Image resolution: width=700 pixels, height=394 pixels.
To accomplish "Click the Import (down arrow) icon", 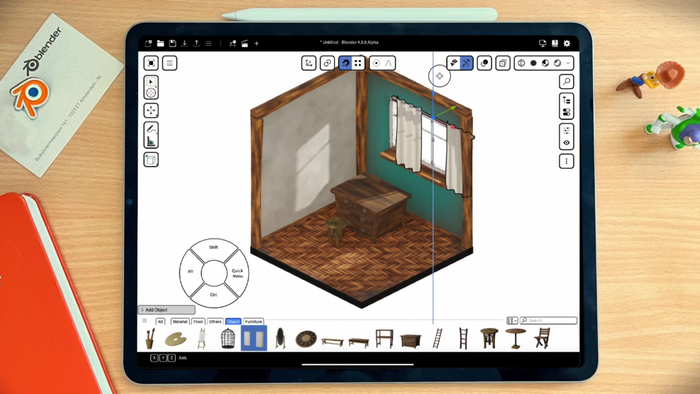I will tap(184, 43).
